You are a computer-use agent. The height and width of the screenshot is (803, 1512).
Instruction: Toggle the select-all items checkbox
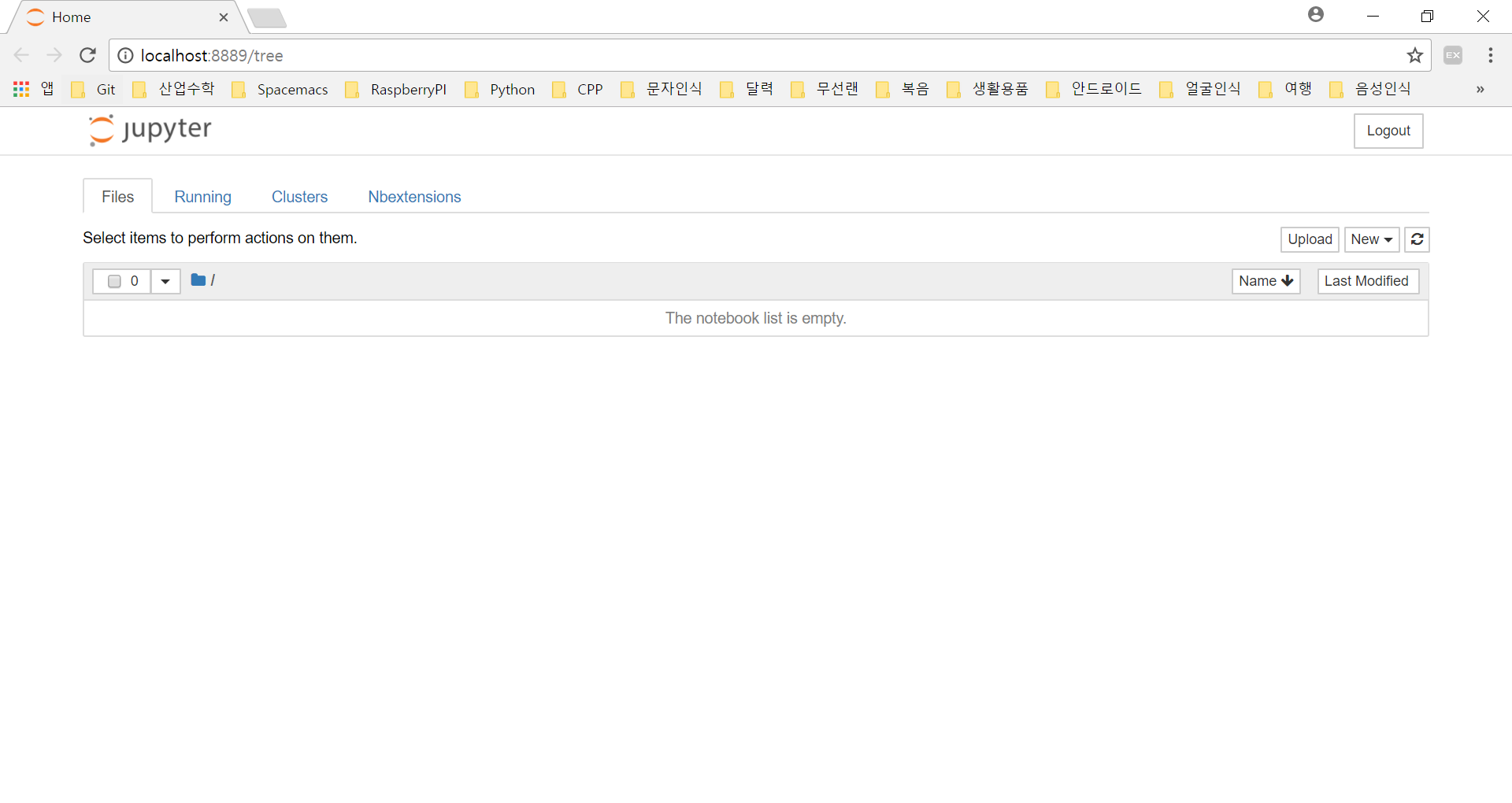tap(114, 281)
